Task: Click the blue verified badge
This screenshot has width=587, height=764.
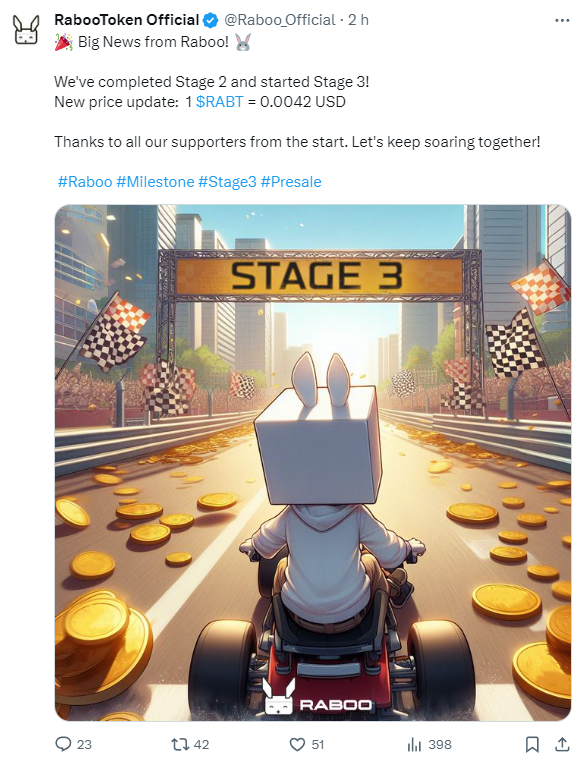Action: coord(210,20)
